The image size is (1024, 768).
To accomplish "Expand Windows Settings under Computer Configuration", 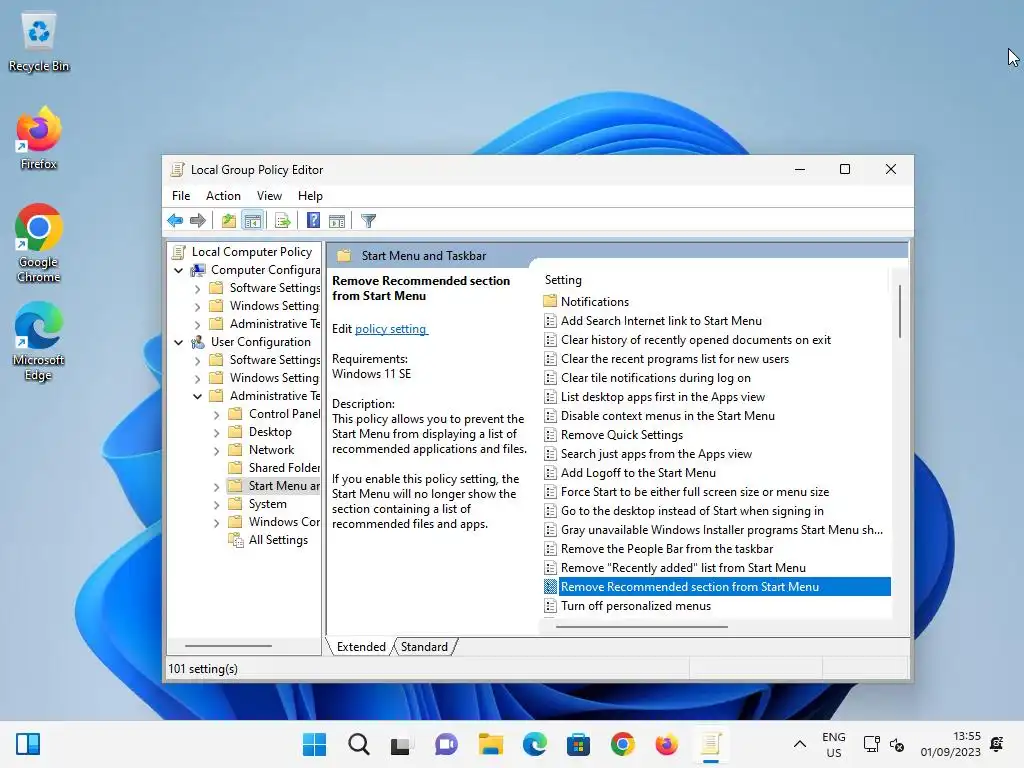I will pyautogui.click(x=197, y=306).
